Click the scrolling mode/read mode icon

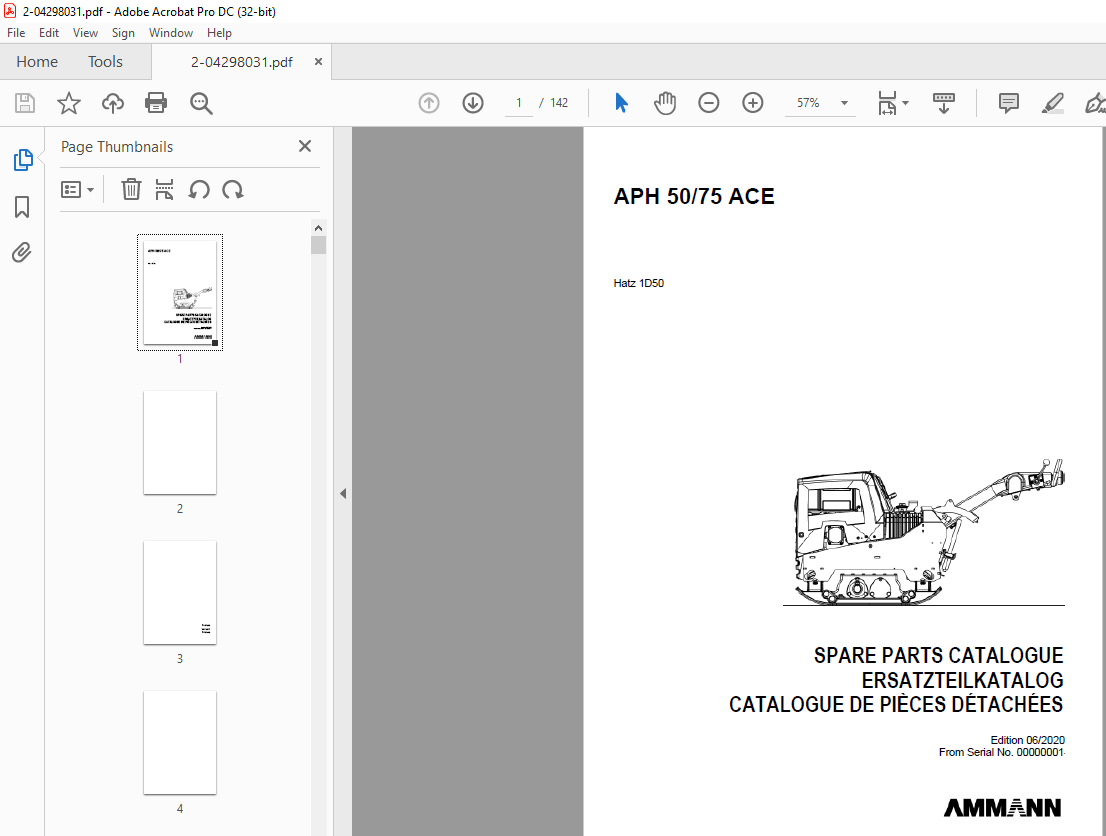coord(943,103)
